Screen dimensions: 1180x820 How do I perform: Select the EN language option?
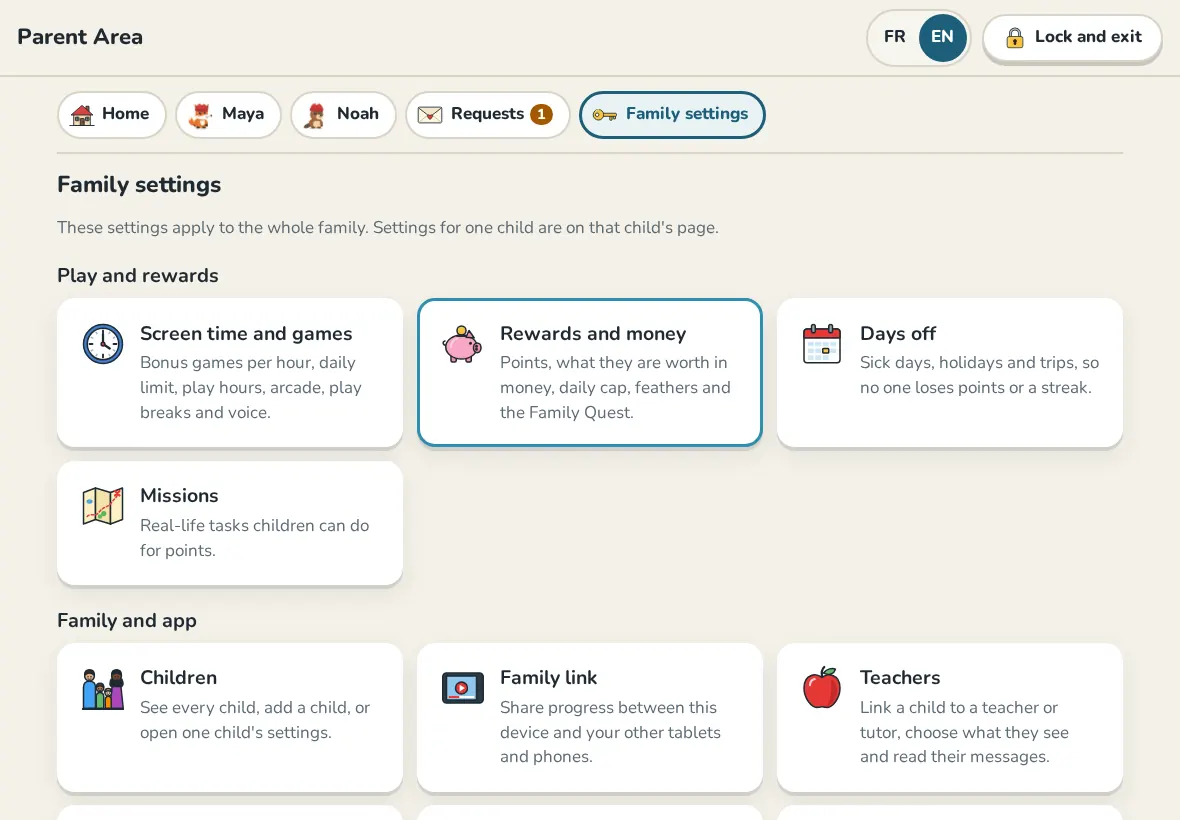click(x=942, y=37)
